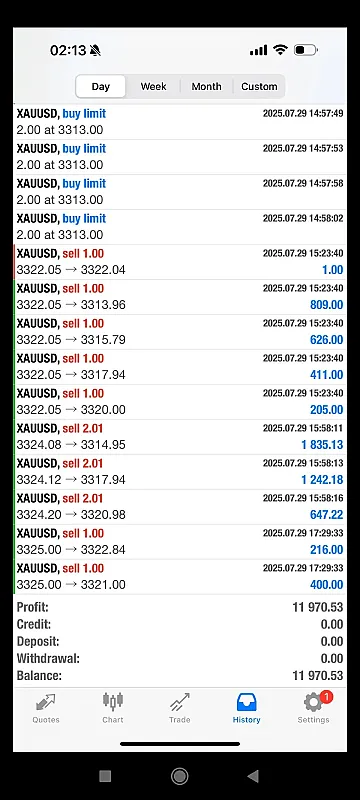360x800 pixels.
Task: Open the Quotes tab icon
Action: click(x=46, y=703)
